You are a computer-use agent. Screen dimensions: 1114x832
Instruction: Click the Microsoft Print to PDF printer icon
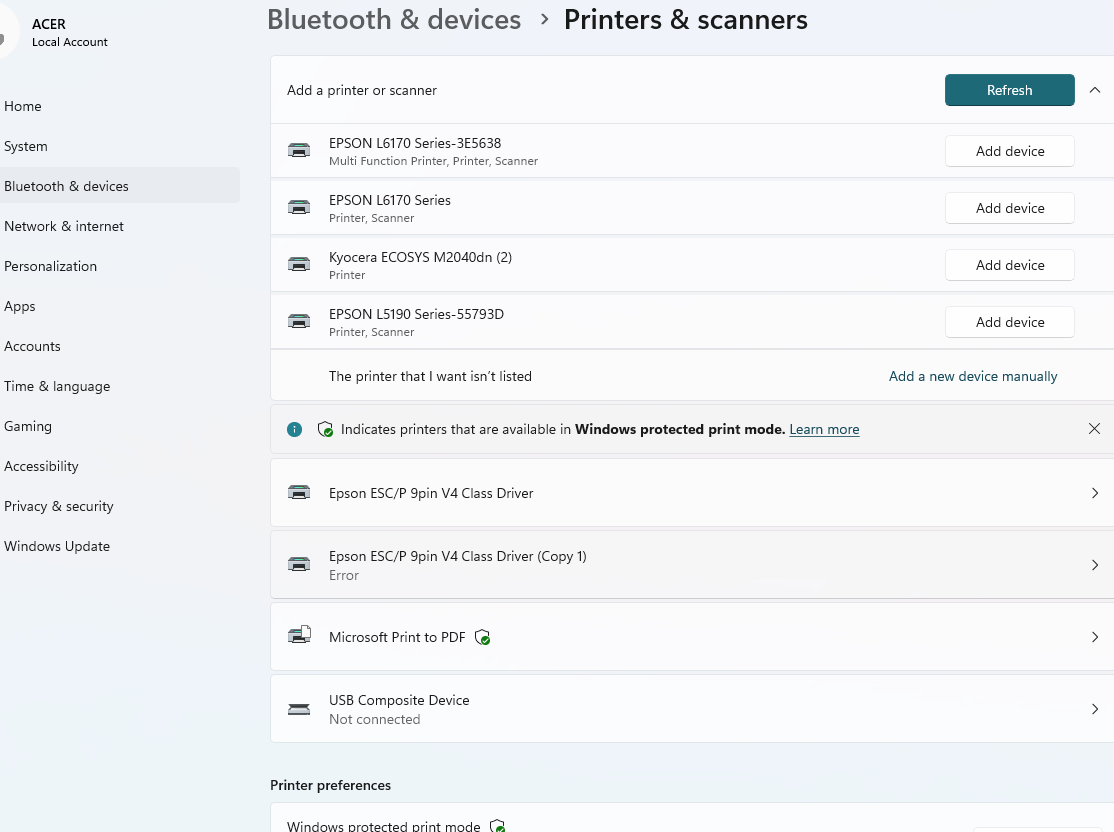[x=300, y=634]
